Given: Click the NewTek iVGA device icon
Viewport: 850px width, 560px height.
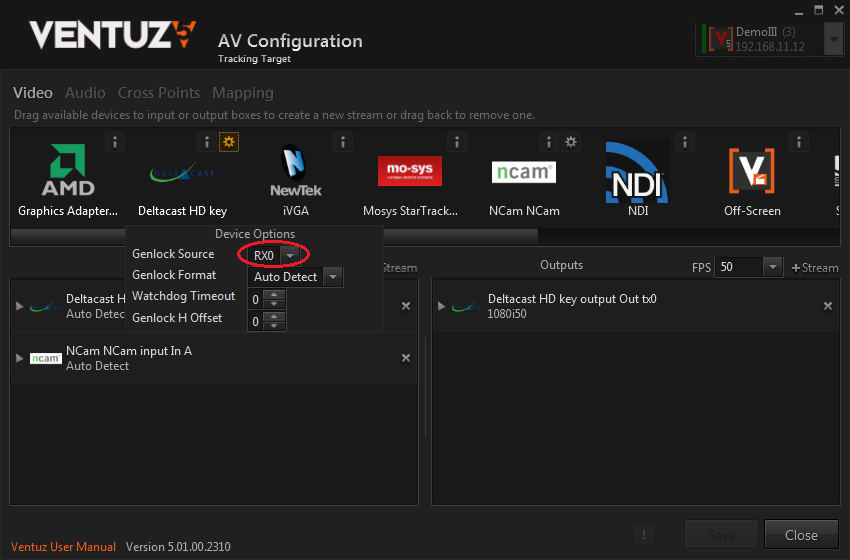Looking at the screenshot, I should (295, 171).
